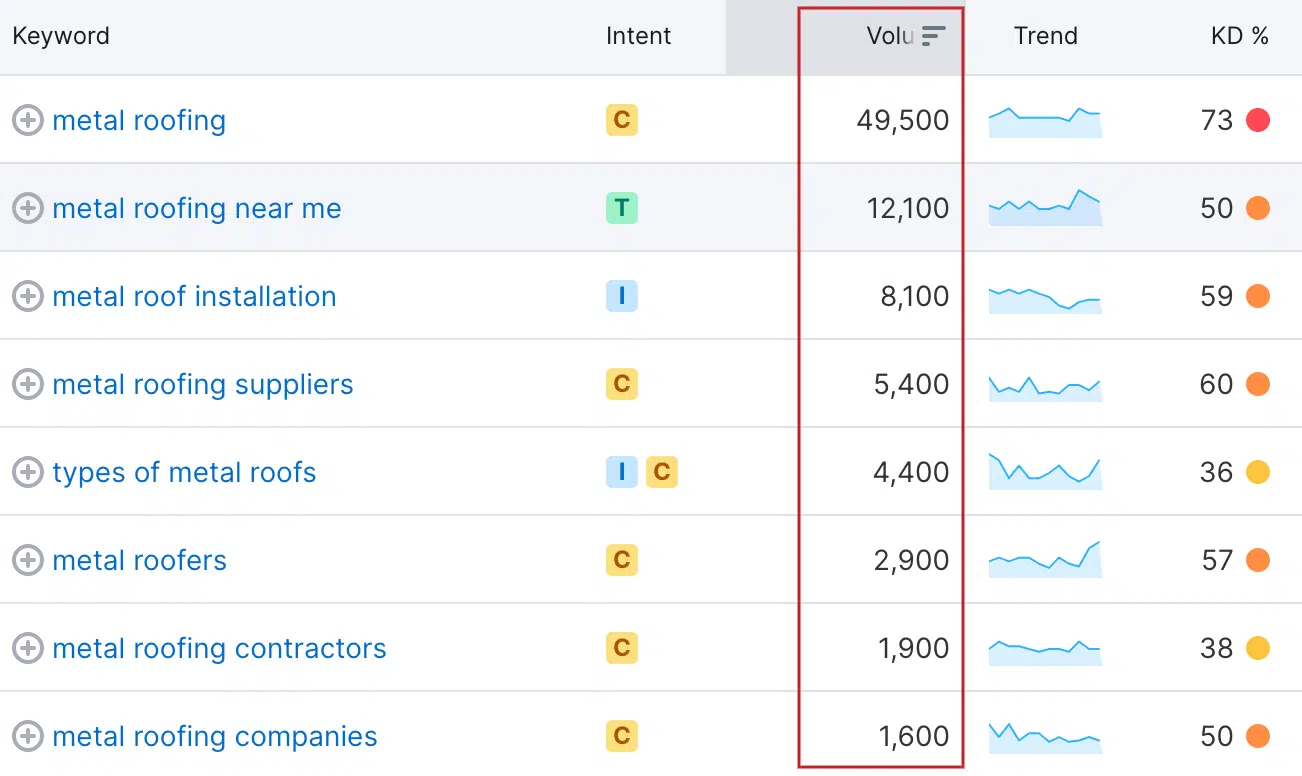This screenshot has height=776, width=1302.
Task: Click the KD % column header
Action: [1239, 37]
